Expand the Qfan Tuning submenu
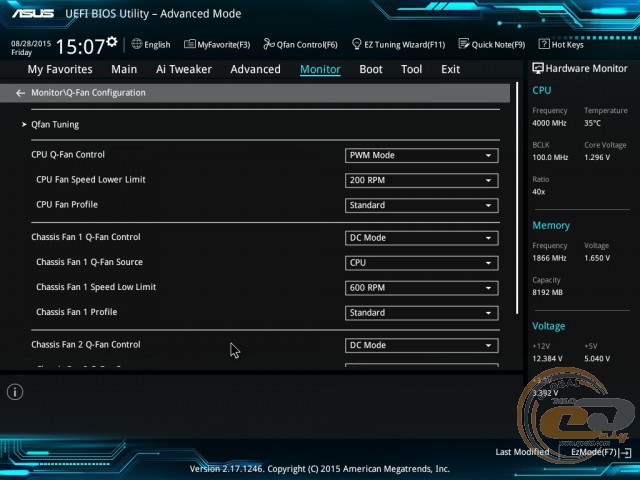Viewport: 640px width, 480px height. [55, 124]
